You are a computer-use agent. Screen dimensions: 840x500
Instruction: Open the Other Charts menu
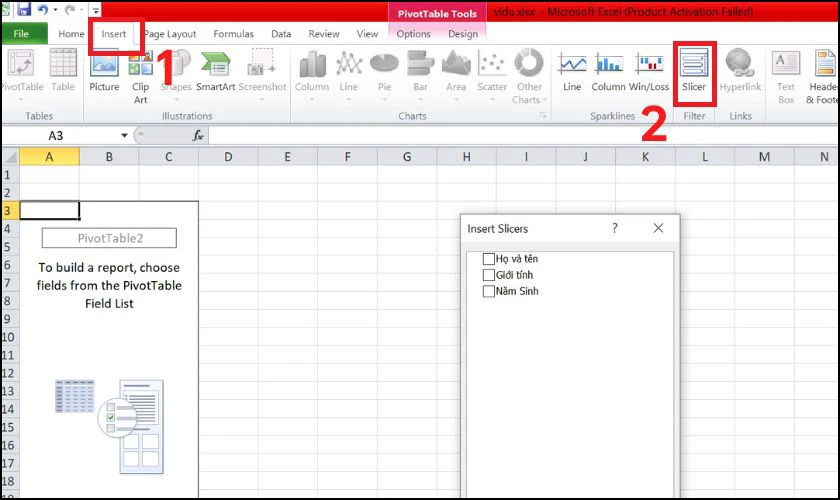[x=529, y=77]
